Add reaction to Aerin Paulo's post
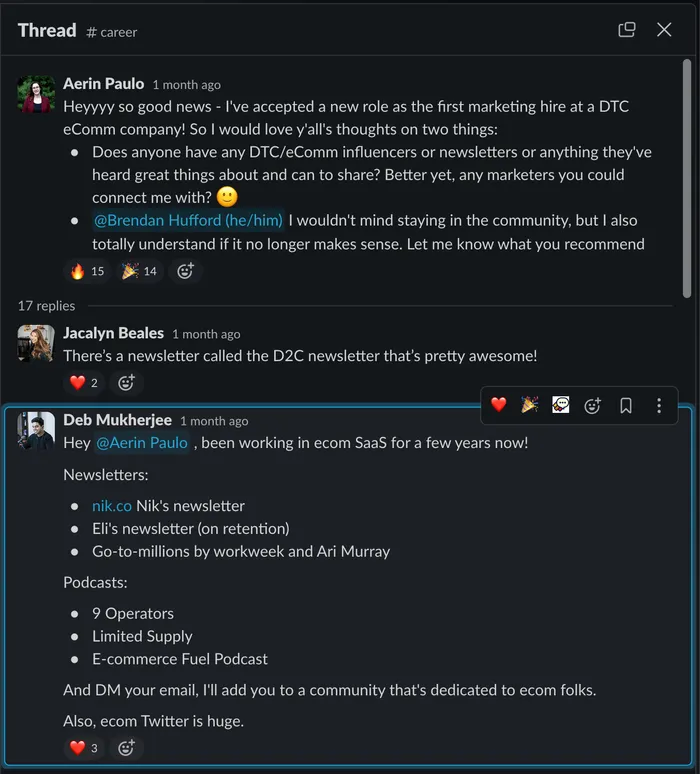The height and width of the screenshot is (774, 700). (x=185, y=271)
